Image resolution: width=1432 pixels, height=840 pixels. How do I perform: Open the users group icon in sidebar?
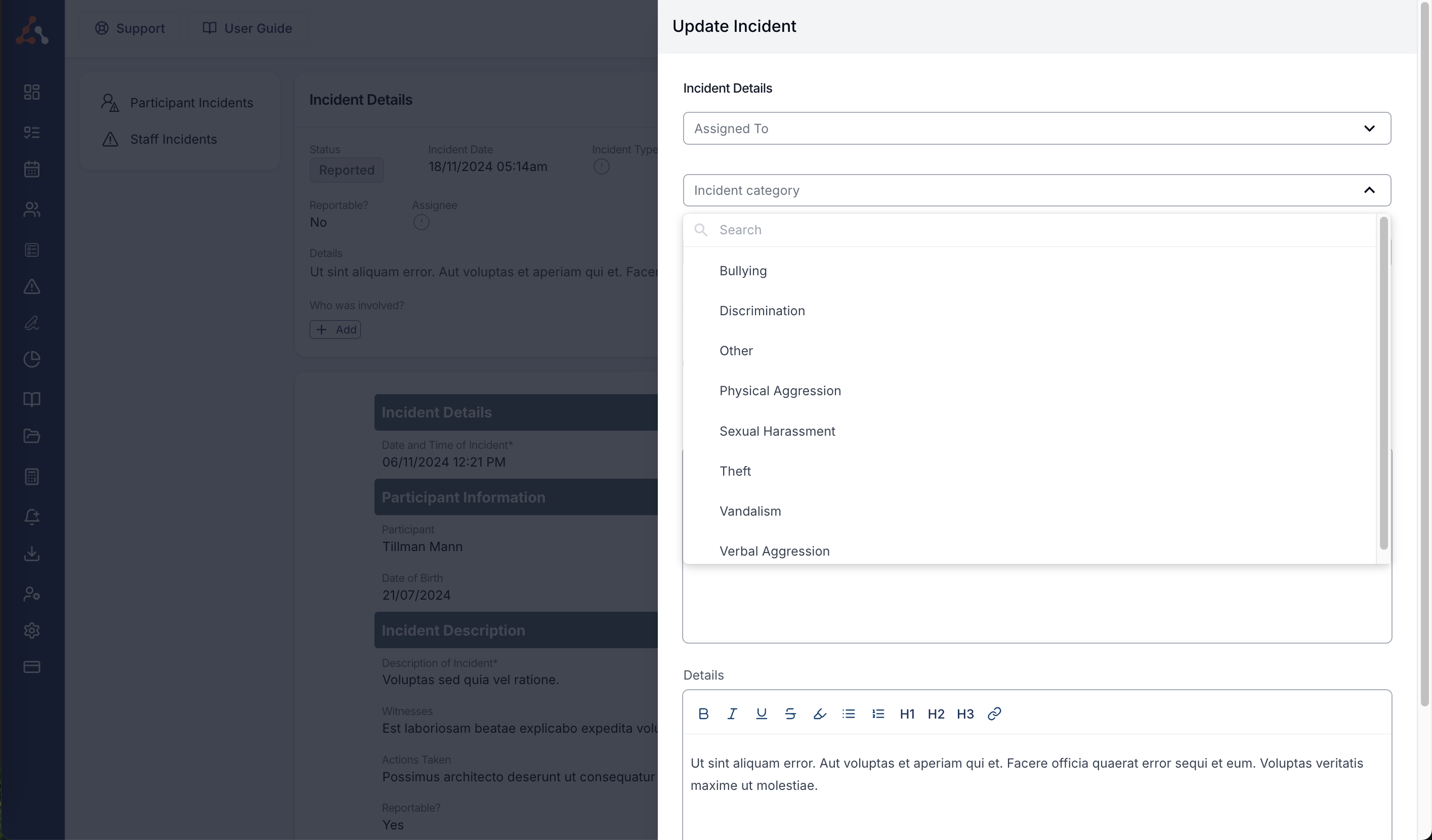(32, 209)
